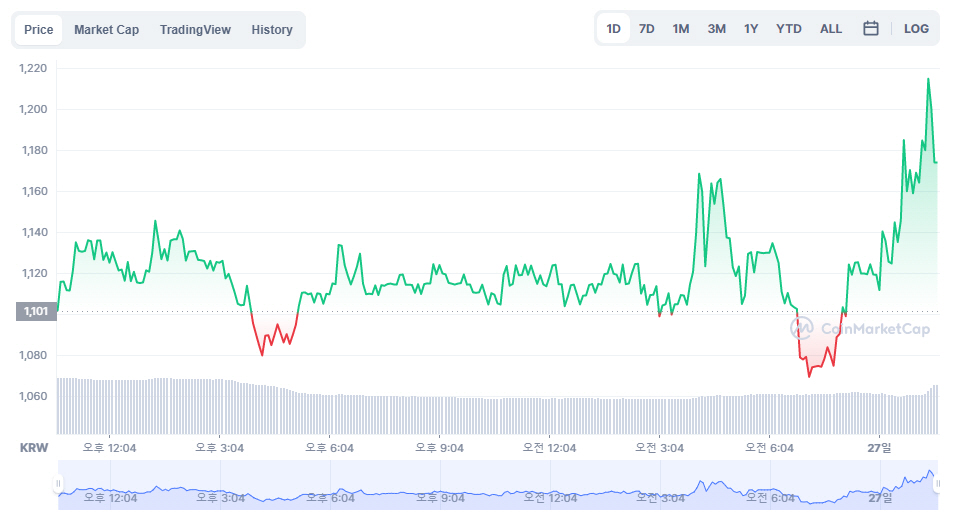The height and width of the screenshot is (523, 963).
Task: Click the 1,101 price label marker
Action: (33, 312)
